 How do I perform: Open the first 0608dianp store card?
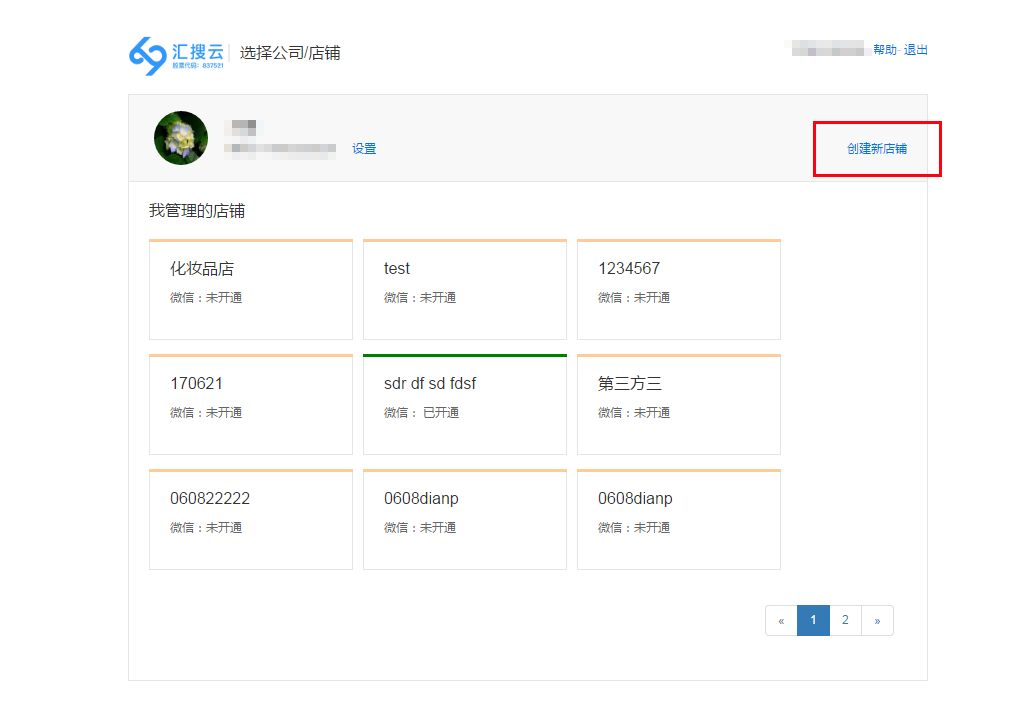(x=465, y=520)
